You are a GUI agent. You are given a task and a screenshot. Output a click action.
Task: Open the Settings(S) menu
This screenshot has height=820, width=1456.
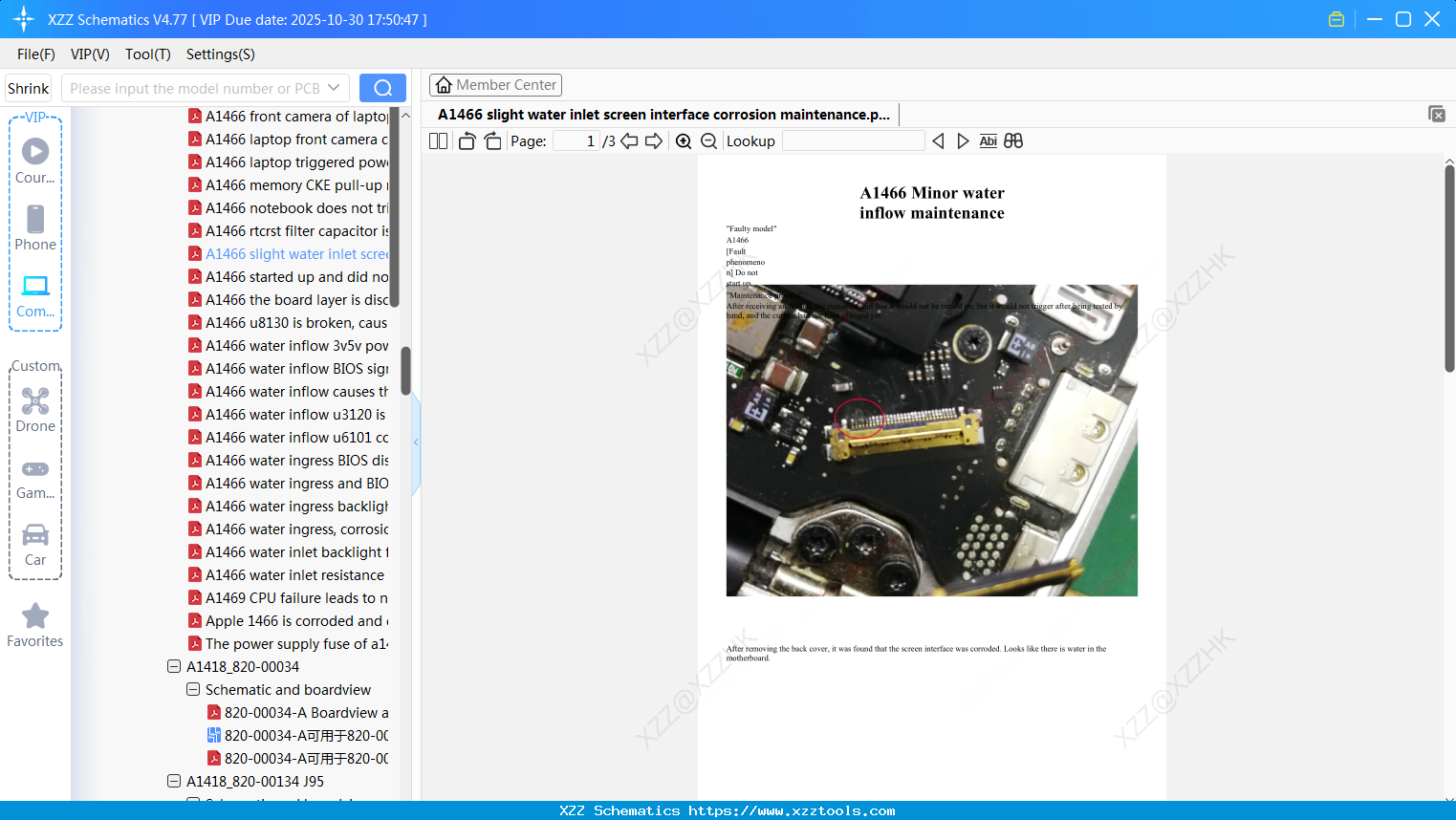[x=221, y=54]
